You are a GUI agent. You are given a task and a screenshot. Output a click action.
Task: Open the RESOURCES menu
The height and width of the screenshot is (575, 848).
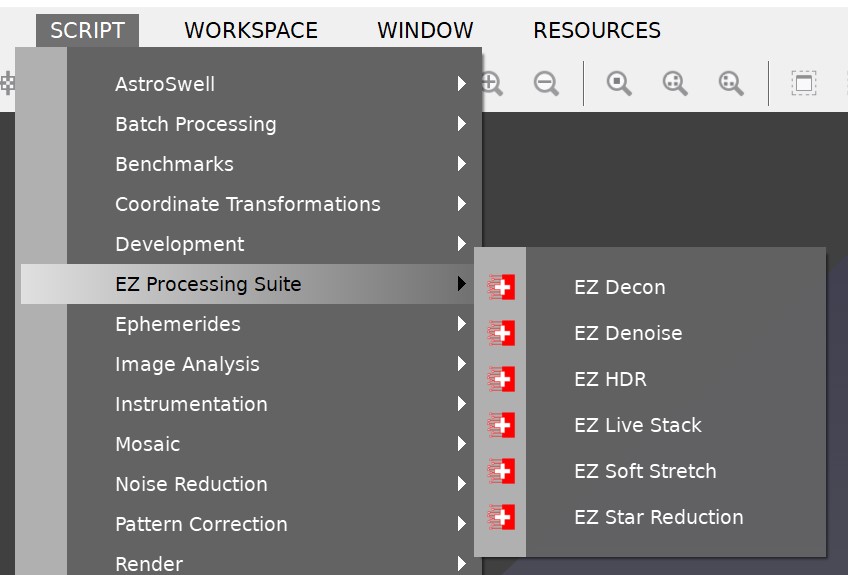coord(597,31)
